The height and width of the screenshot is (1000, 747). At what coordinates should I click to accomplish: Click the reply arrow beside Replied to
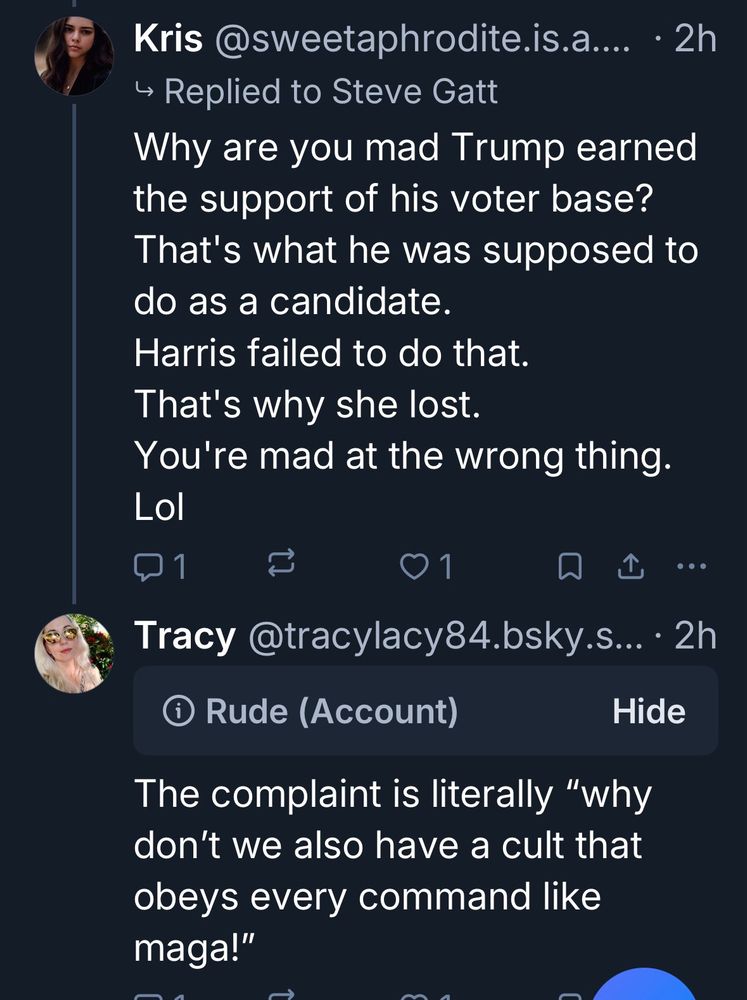coord(144,92)
